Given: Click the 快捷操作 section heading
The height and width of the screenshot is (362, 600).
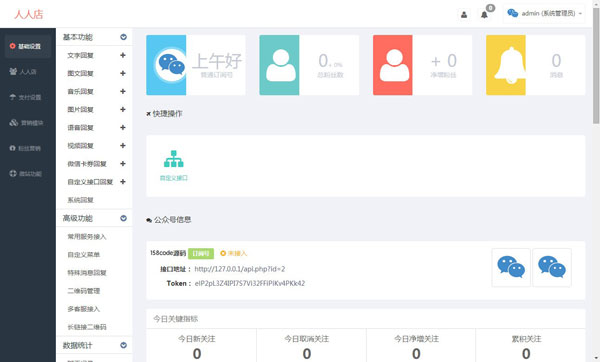Looking at the screenshot, I should (x=164, y=114).
